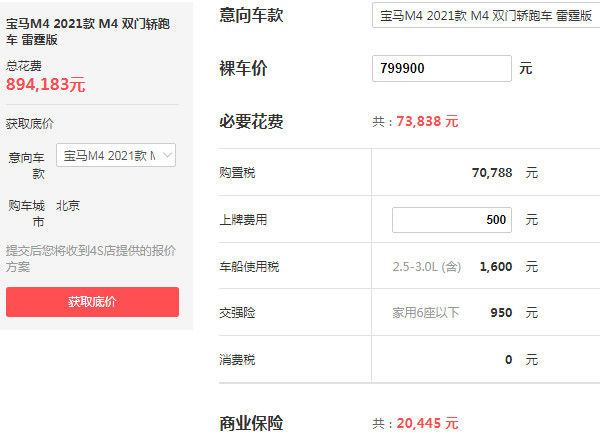Viewport: 600px width, 448px height.
Task: Click the 提交后您将收到4S店 hint text
Action: coord(91,259)
